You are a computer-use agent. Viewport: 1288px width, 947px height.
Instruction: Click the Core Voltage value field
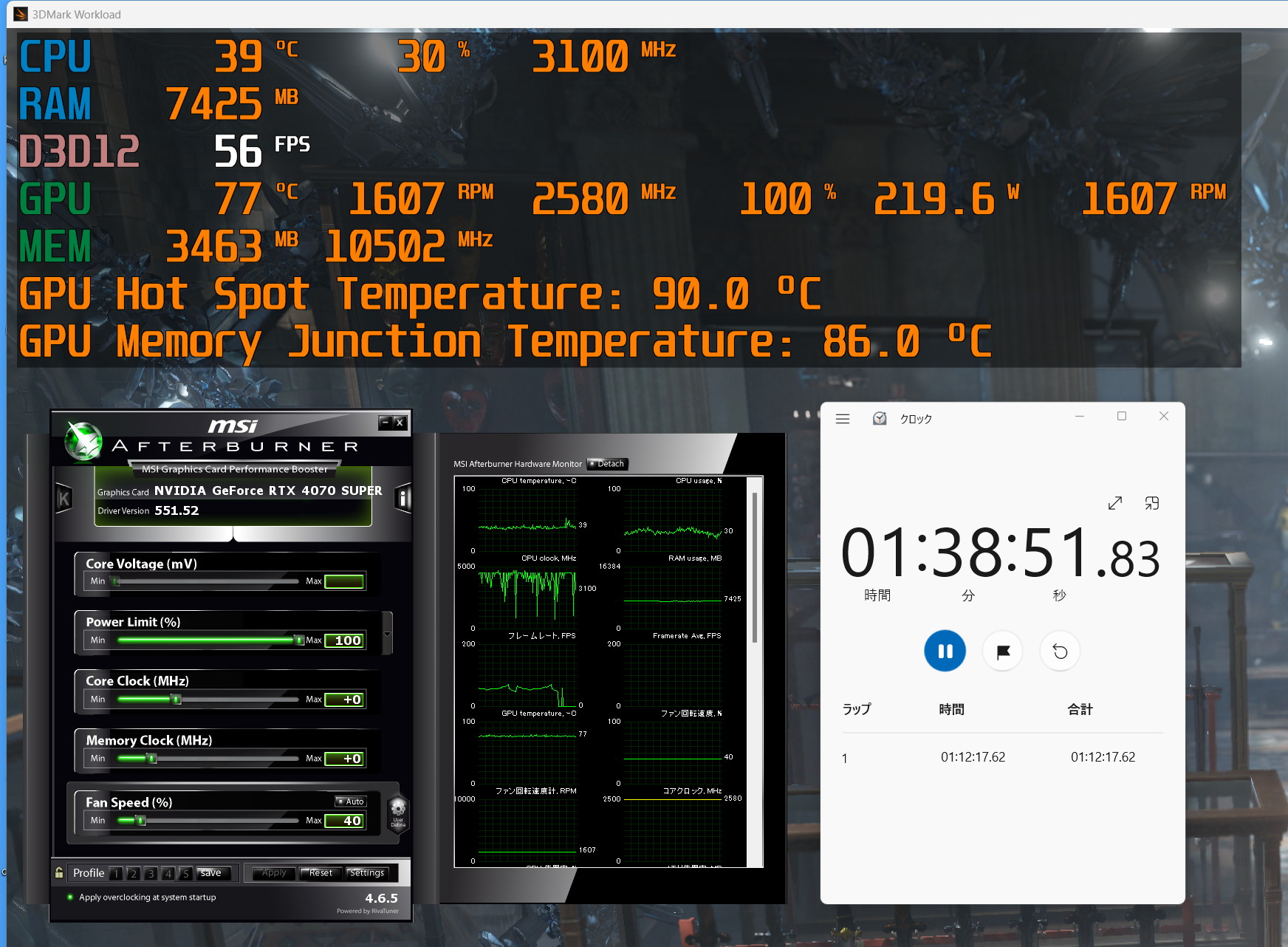(344, 581)
